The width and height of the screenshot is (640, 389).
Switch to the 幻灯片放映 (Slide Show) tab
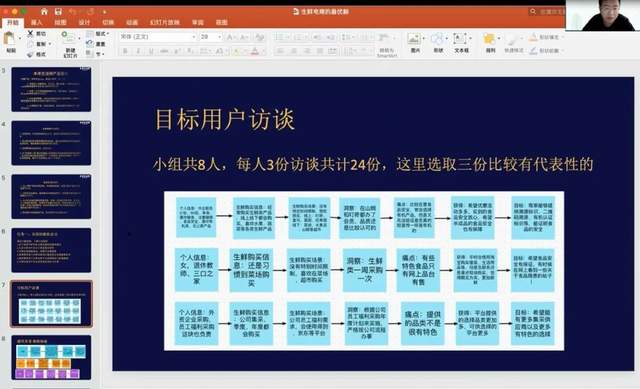(164, 22)
